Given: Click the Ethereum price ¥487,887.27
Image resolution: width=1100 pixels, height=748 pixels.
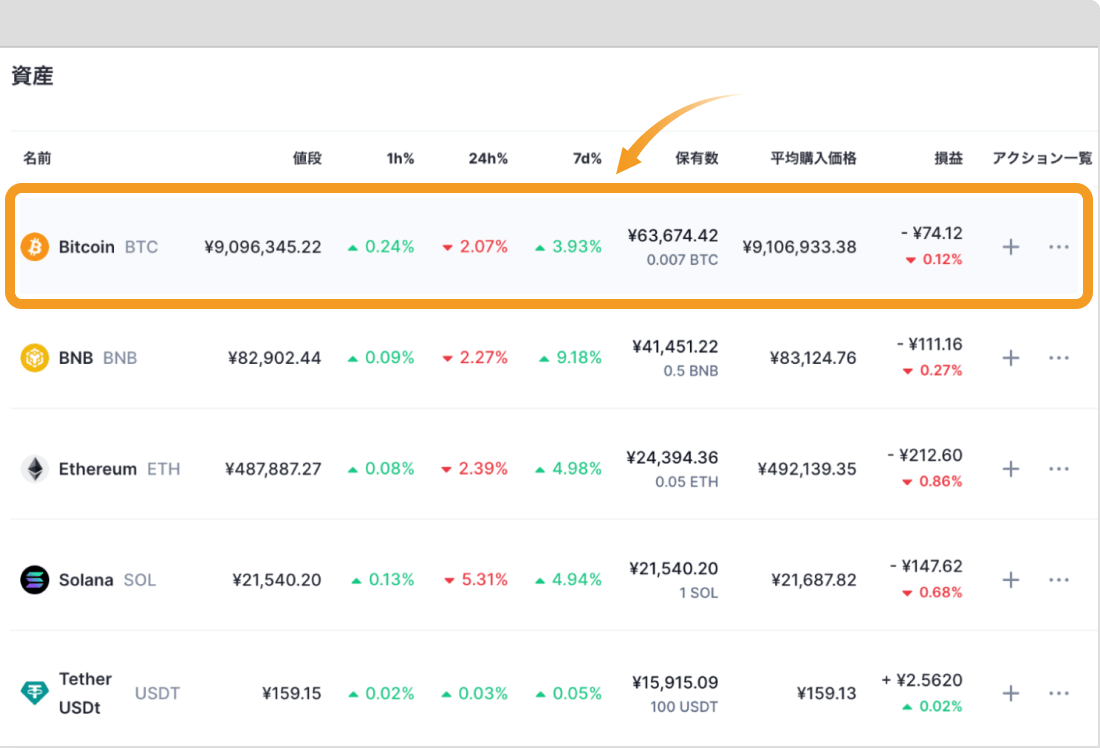Looking at the screenshot, I should [273, 469].
